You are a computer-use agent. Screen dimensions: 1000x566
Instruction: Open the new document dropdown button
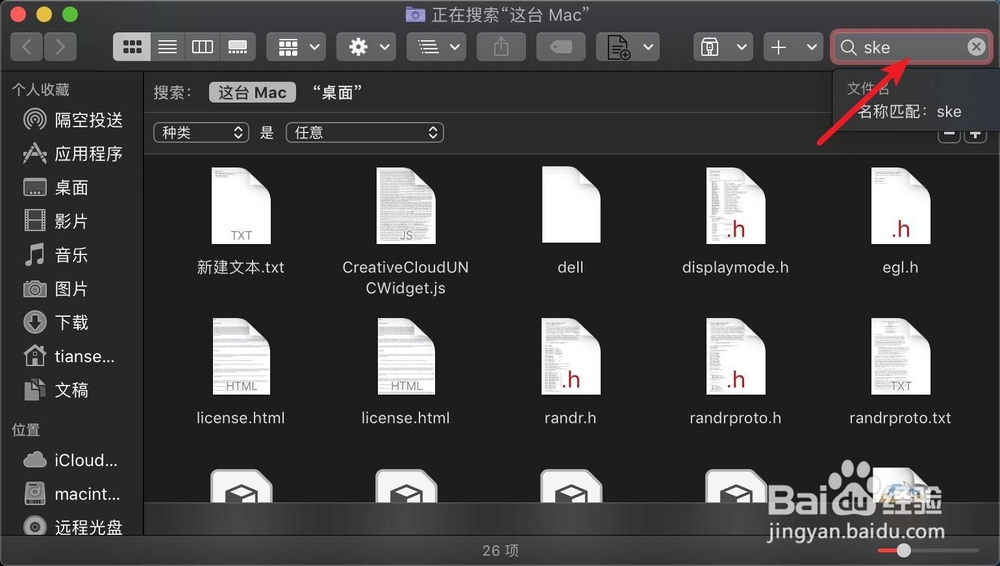coord(628,47)
